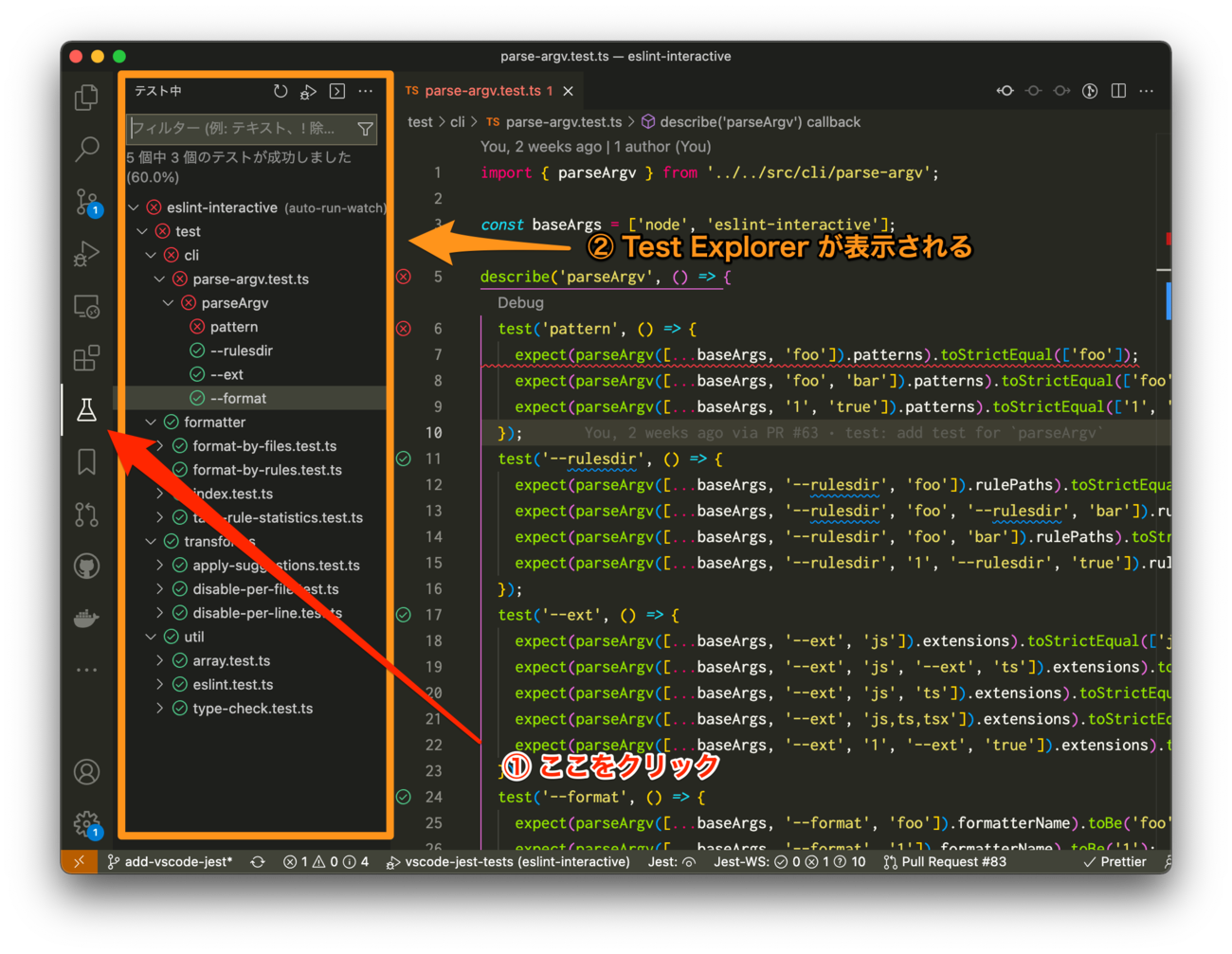Image resolution: width=1232 pixels, height=954 pixels.
Task: Select the failed pattern test
Action: click(x=234, y=327)
